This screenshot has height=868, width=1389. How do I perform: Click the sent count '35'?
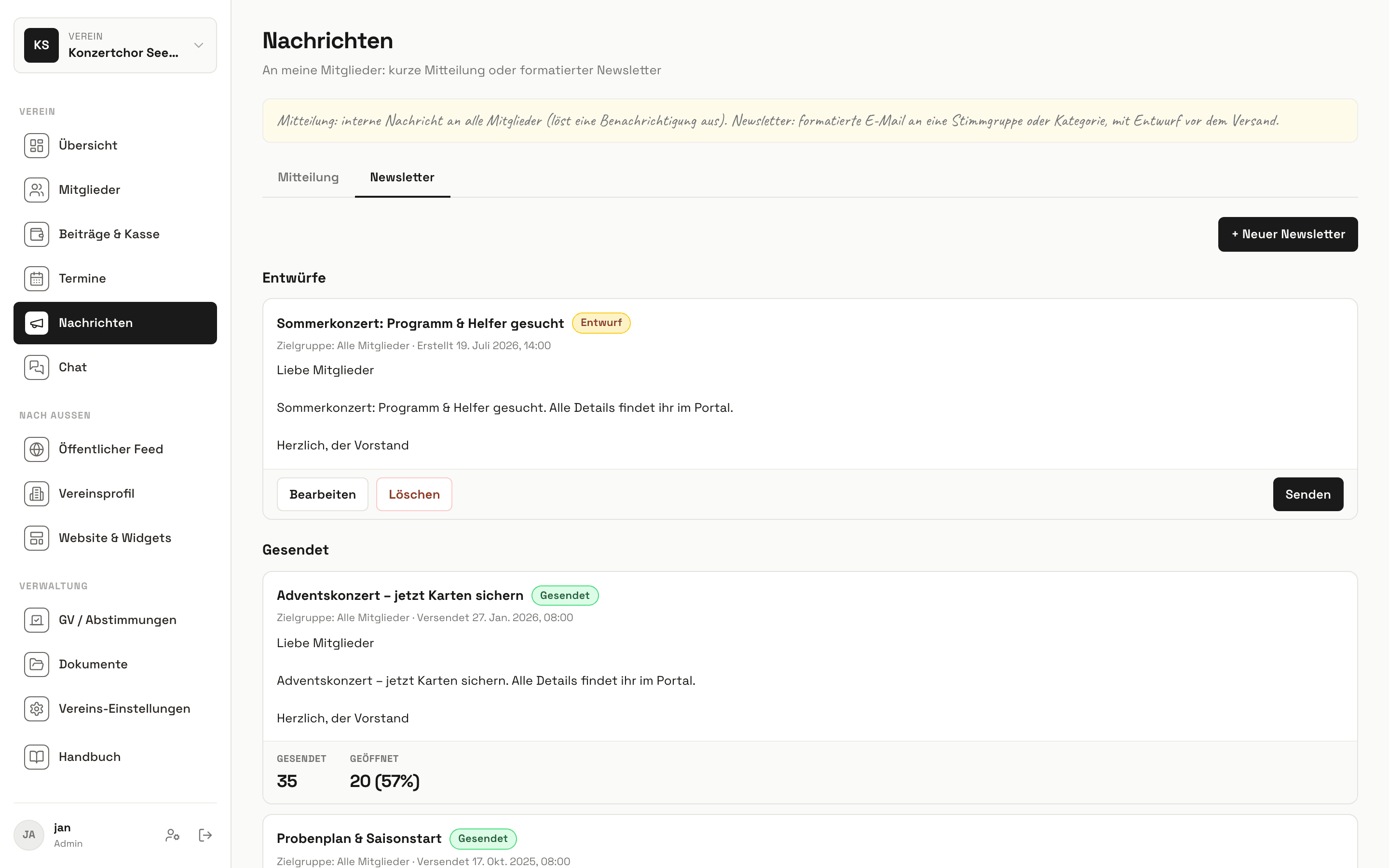click(286, 781)
